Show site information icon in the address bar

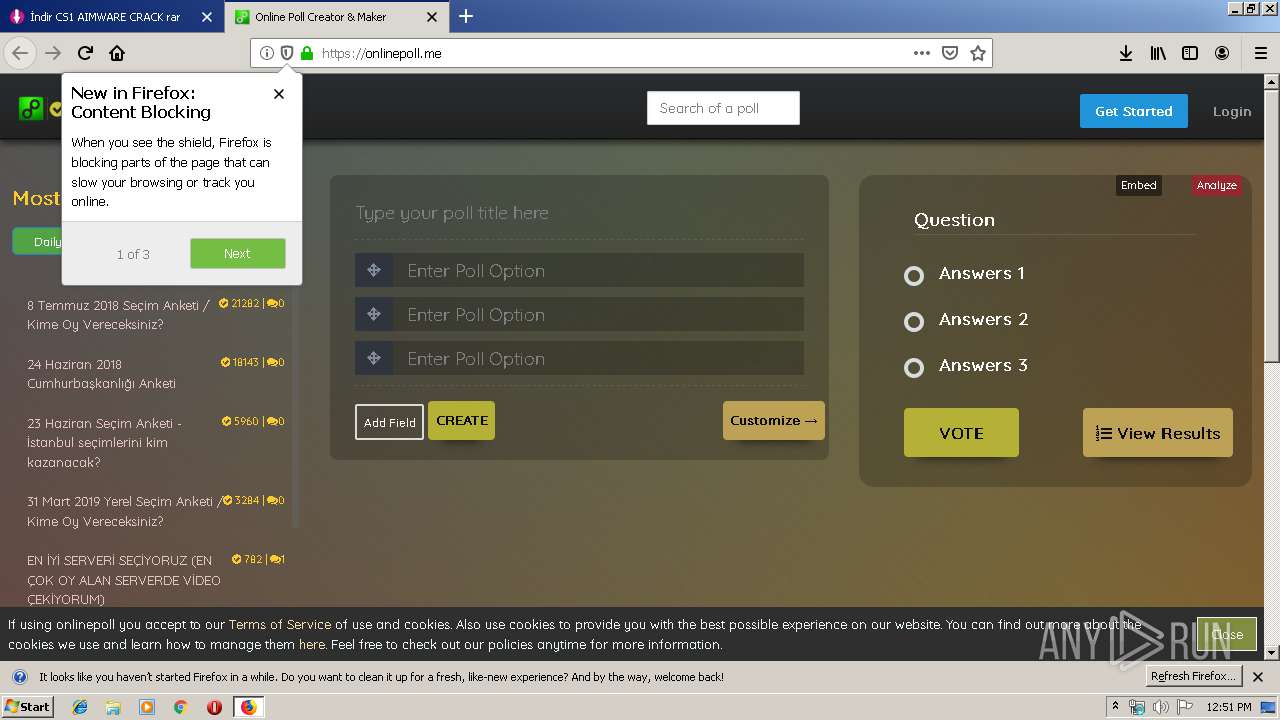click(x=267, y=53)
